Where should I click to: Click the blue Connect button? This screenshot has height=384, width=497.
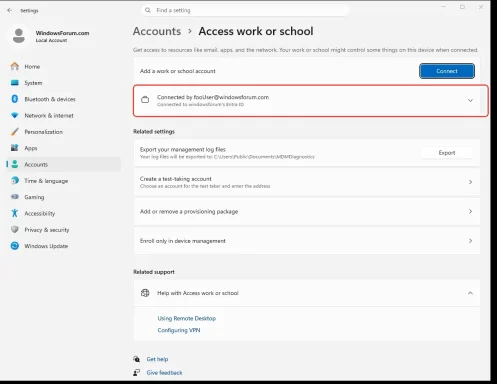(x=447, y=71)
